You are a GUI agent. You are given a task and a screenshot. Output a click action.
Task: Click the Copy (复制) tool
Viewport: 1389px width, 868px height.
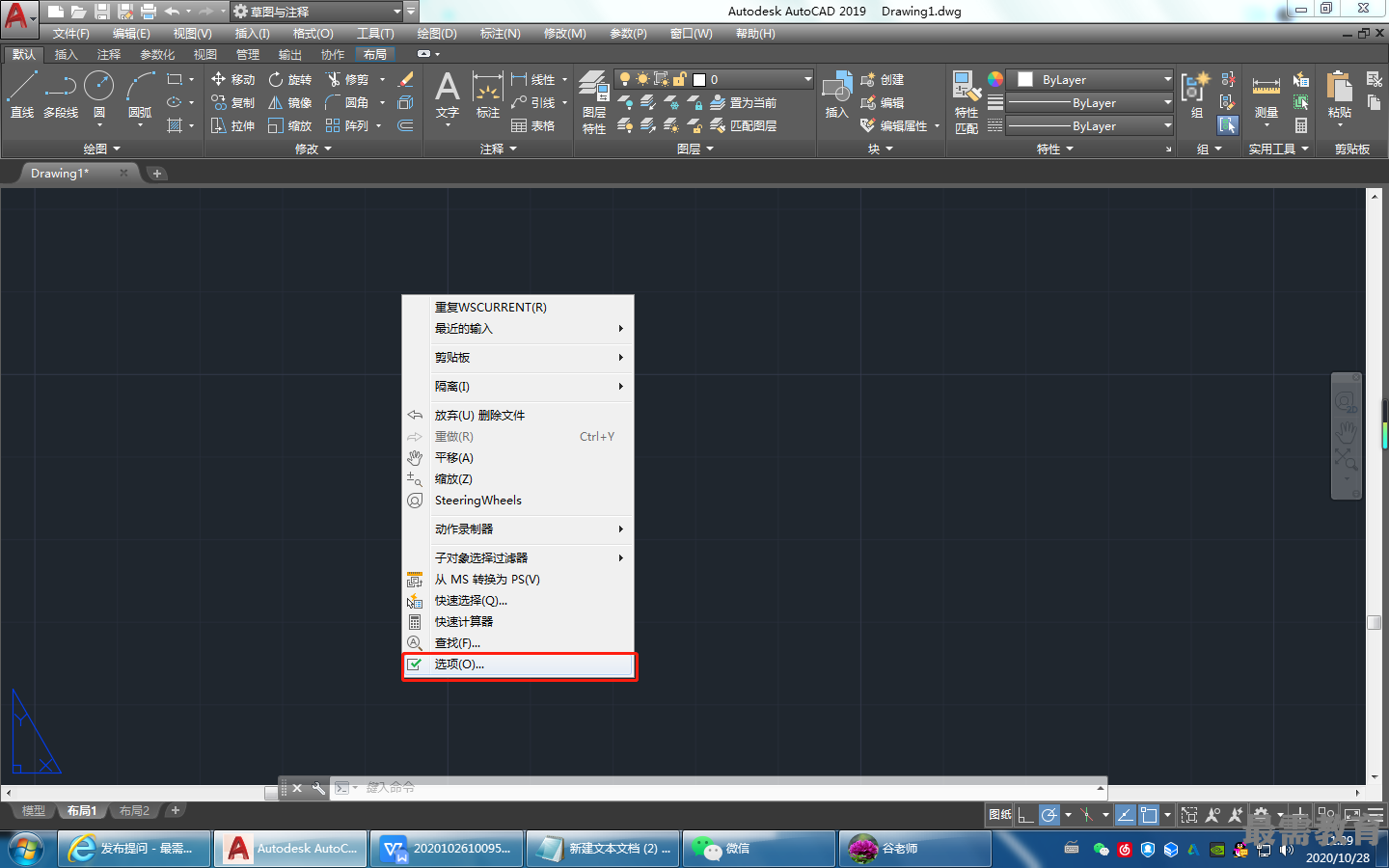[x=232, y=102]
